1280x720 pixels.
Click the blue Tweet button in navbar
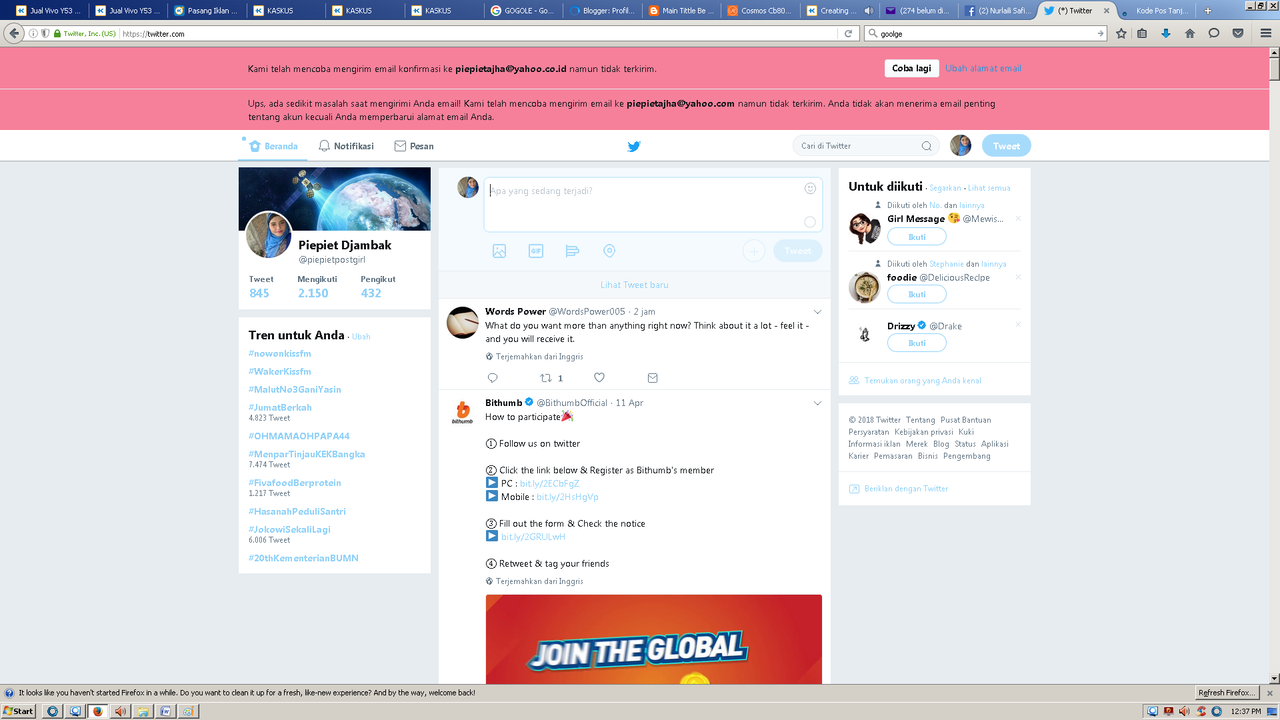coord(1006,146)
